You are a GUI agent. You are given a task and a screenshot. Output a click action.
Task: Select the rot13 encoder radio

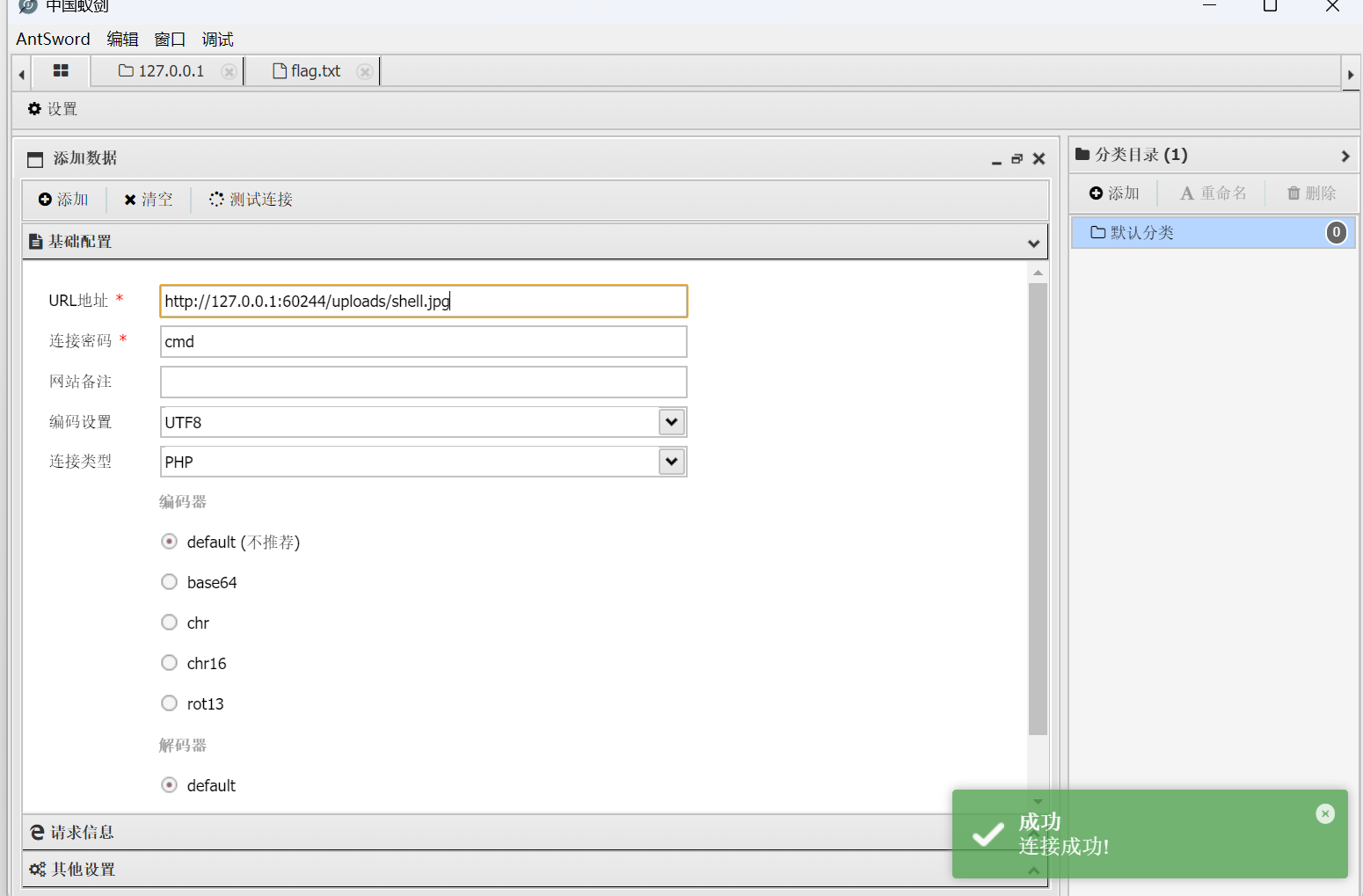coord(170,703)
